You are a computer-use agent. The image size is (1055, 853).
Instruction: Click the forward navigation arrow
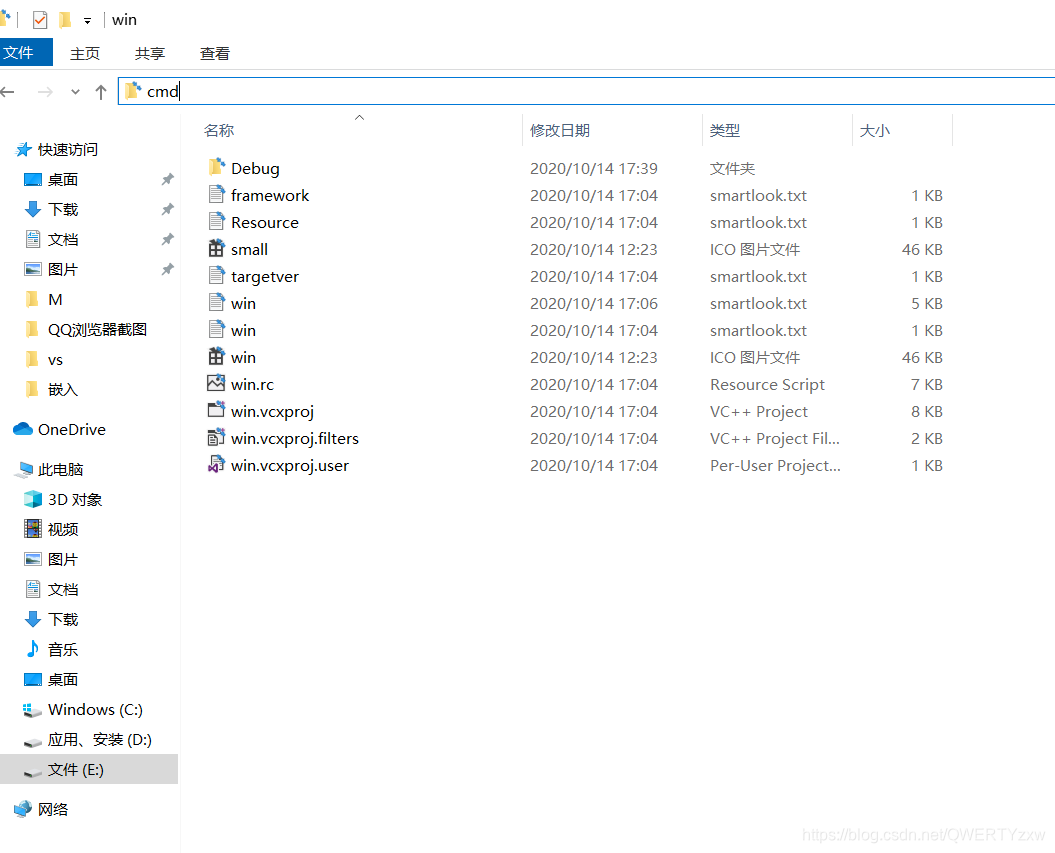[x=45, y=91]
